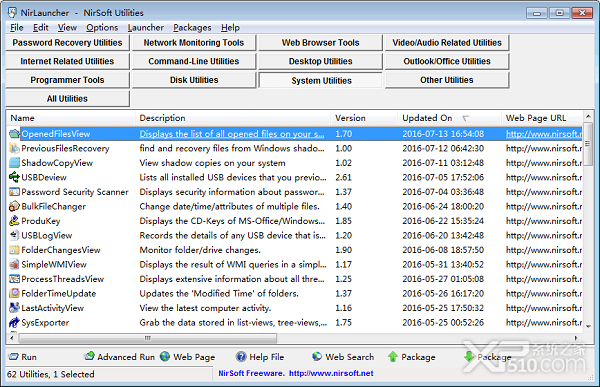Sort by the Version column header
This screenshot has height=387, width=600.
coord(364,118)
